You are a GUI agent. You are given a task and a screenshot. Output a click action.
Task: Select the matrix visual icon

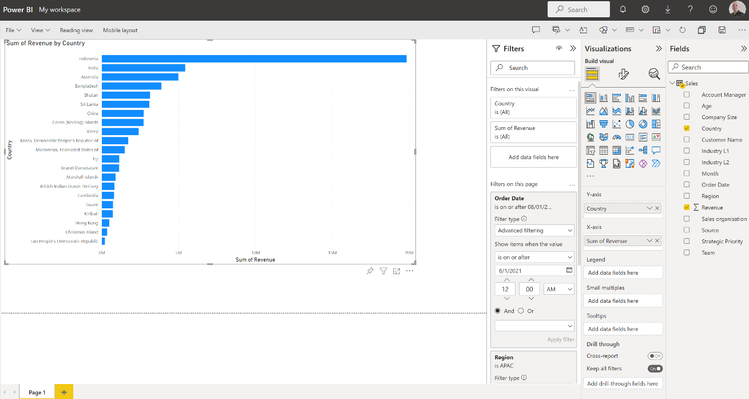(617, 151)
